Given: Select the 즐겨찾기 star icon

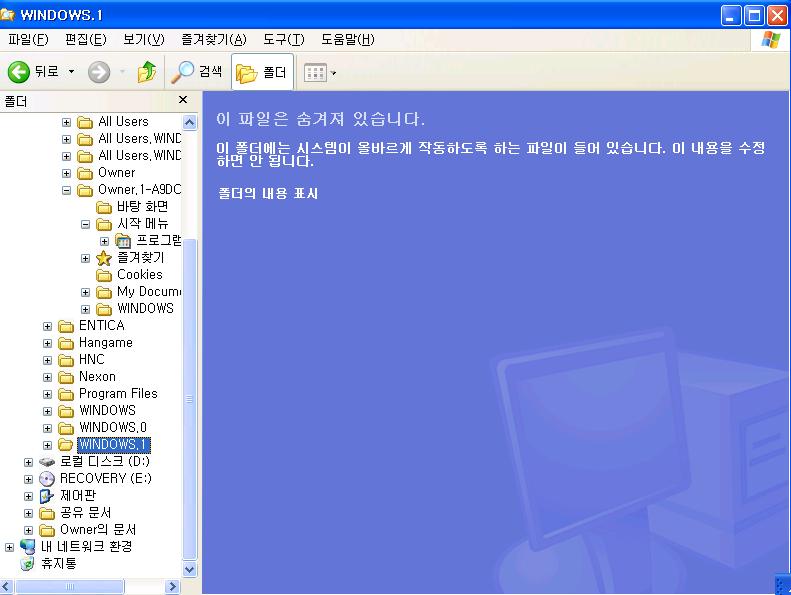Looking at the screenshot, I should pos(104,258).
